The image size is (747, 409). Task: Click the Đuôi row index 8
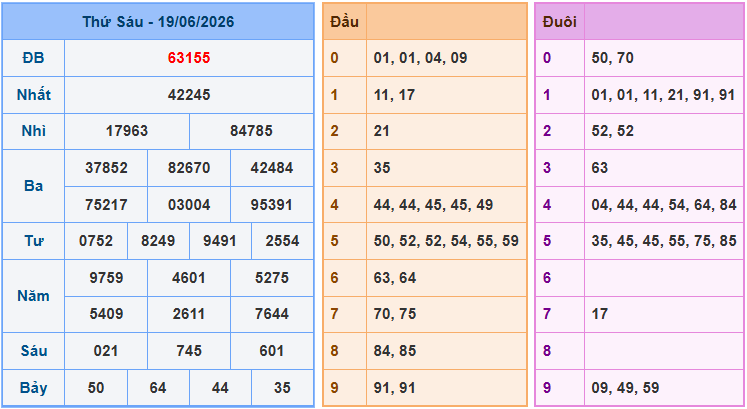coord(547,351)
